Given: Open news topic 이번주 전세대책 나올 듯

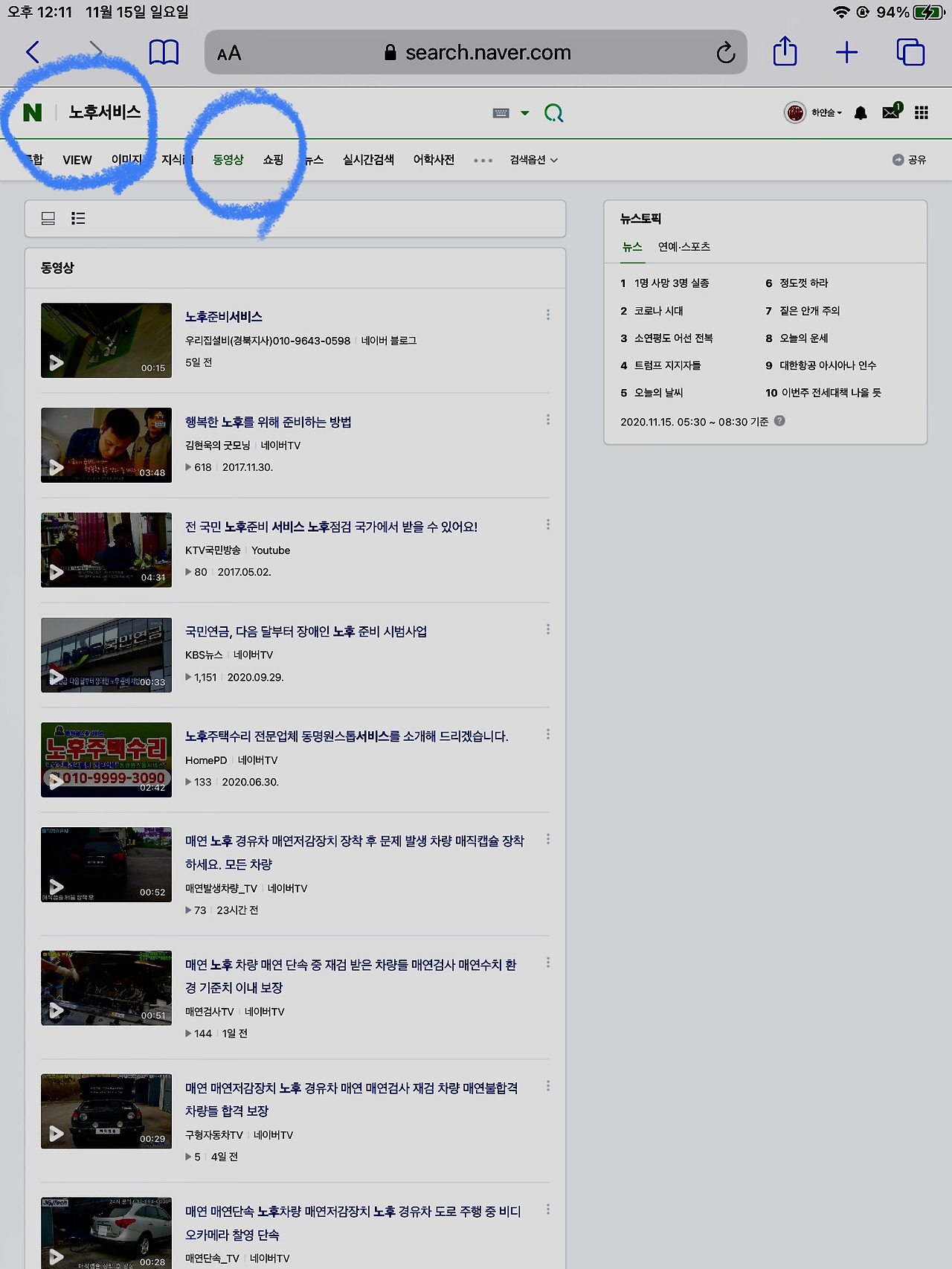Looking at the screenshot, I should tap(832, 393).
